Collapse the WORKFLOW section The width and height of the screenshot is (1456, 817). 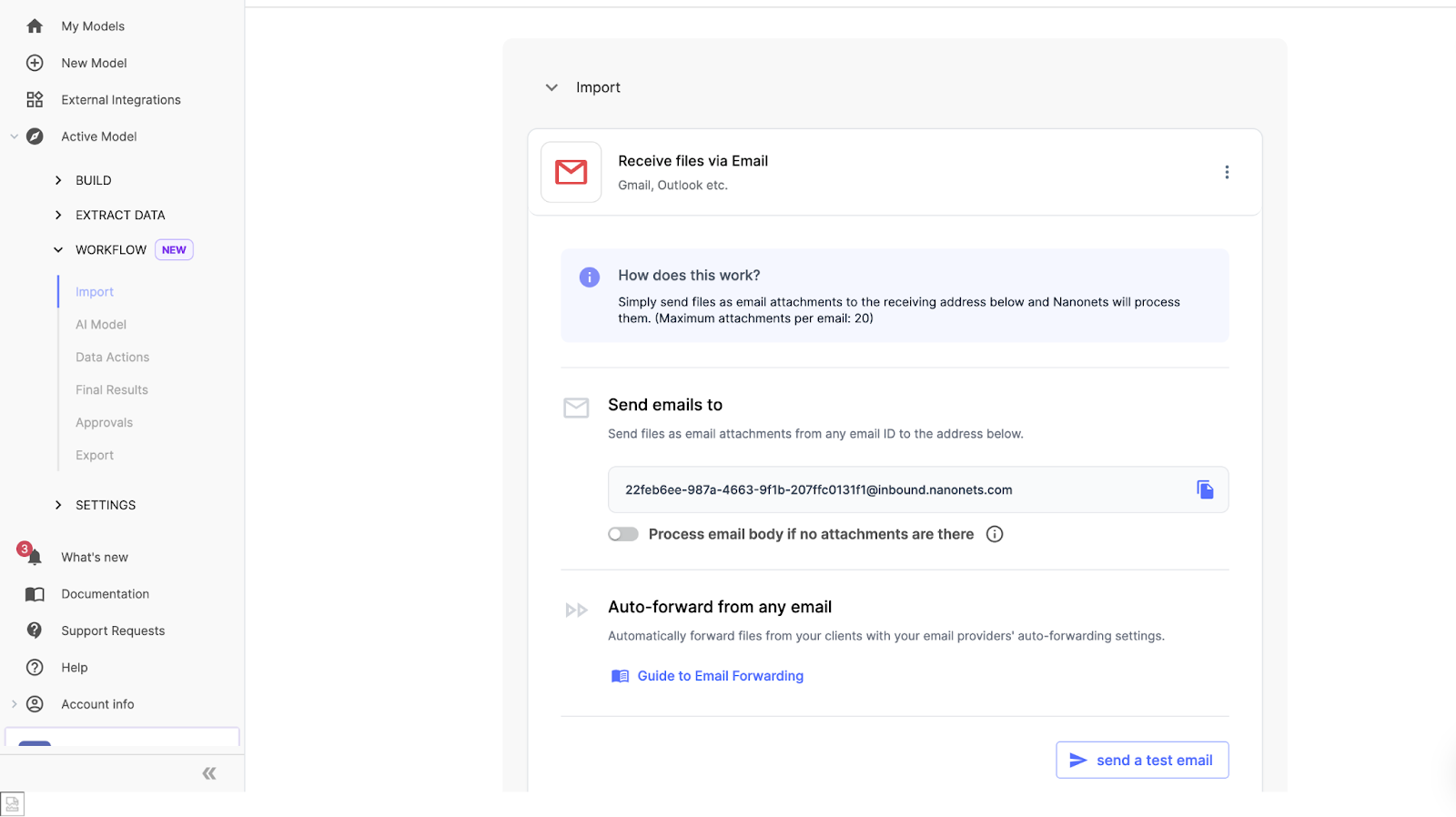coord(58,249)
